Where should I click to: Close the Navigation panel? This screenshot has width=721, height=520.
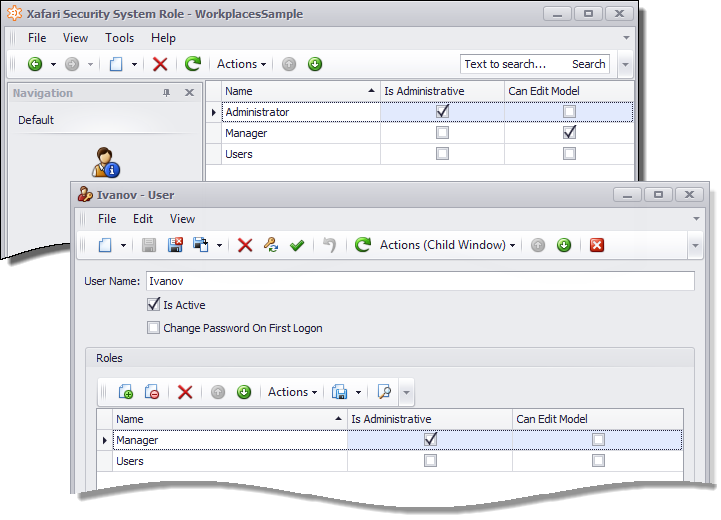coord(189,93)
